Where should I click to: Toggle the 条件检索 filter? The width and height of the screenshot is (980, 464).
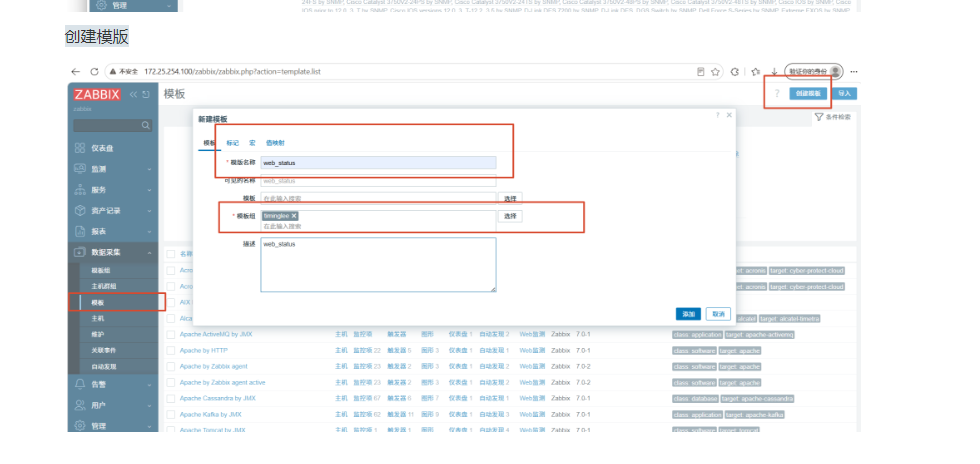[x=833, y=117]
